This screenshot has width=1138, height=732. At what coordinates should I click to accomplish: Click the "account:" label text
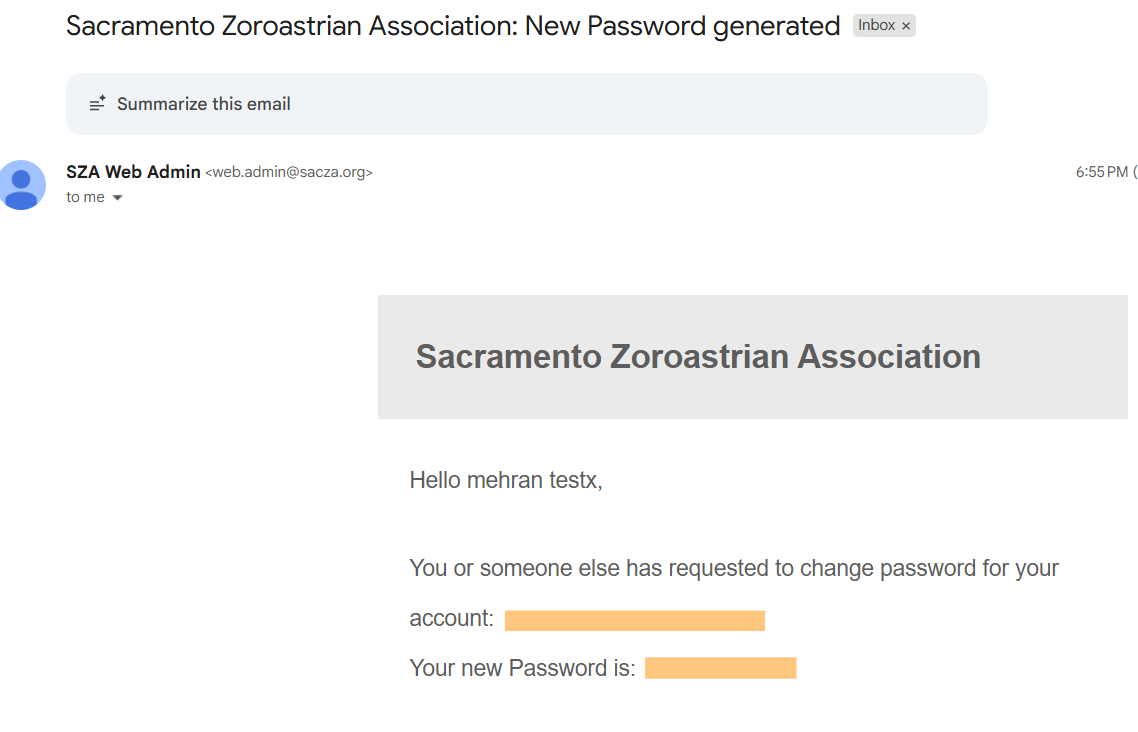[x=451, y=618]
